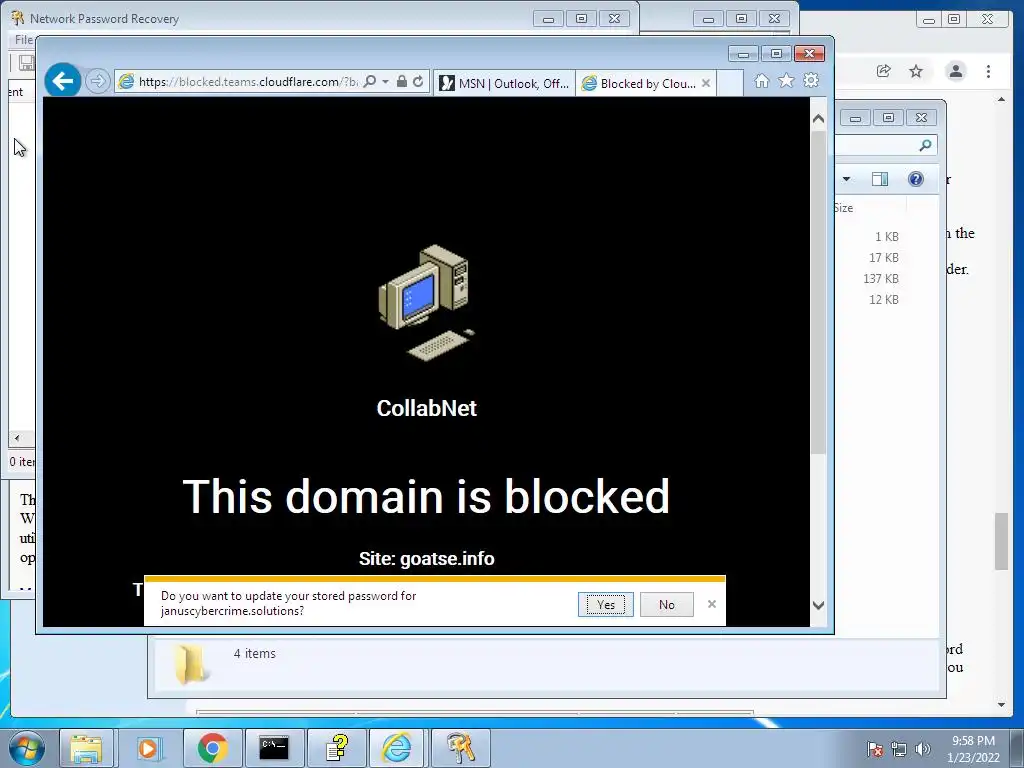Screen dimensions: 1024x768
Task: Switch to Internet Explorer taskbar icon
Action: [397, 748]
